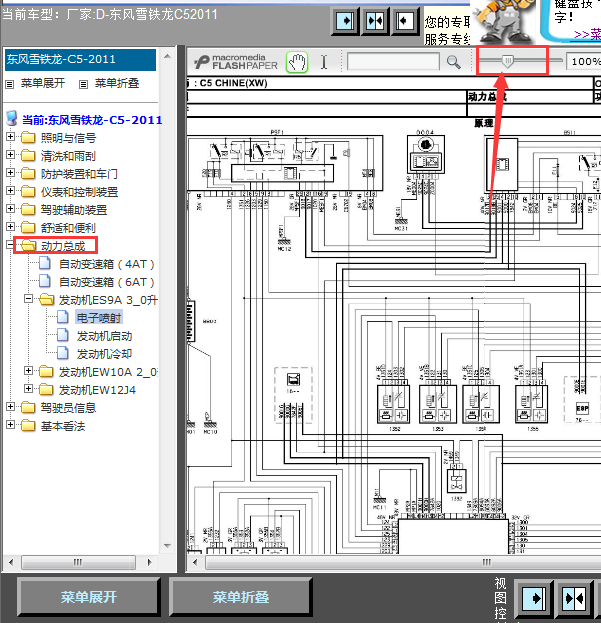
Task: Click the list icon before 菜单折叠
Action: point(83,84)
